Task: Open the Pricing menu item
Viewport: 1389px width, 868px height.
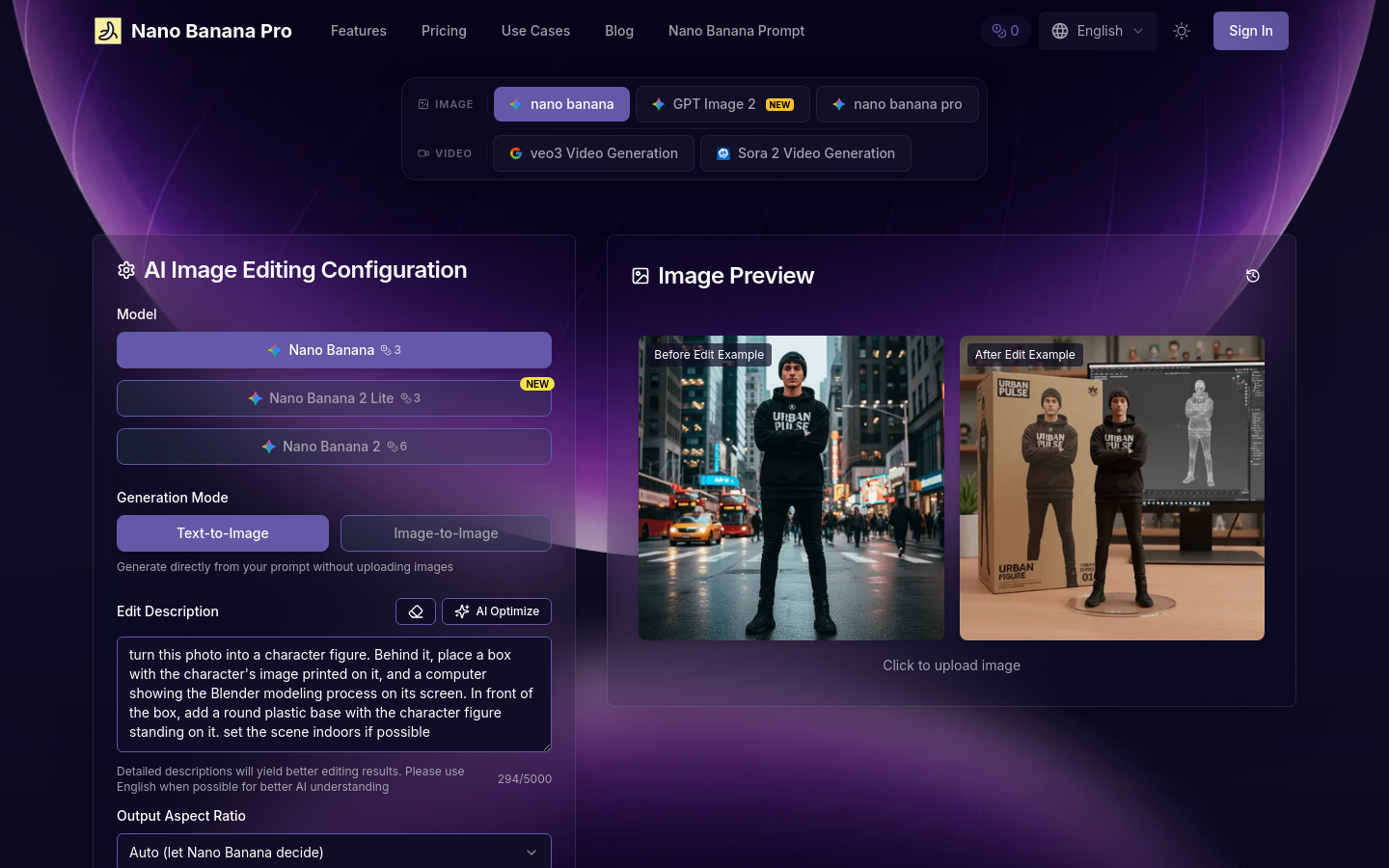Action: pyautogui.click(x=444, y=31)
